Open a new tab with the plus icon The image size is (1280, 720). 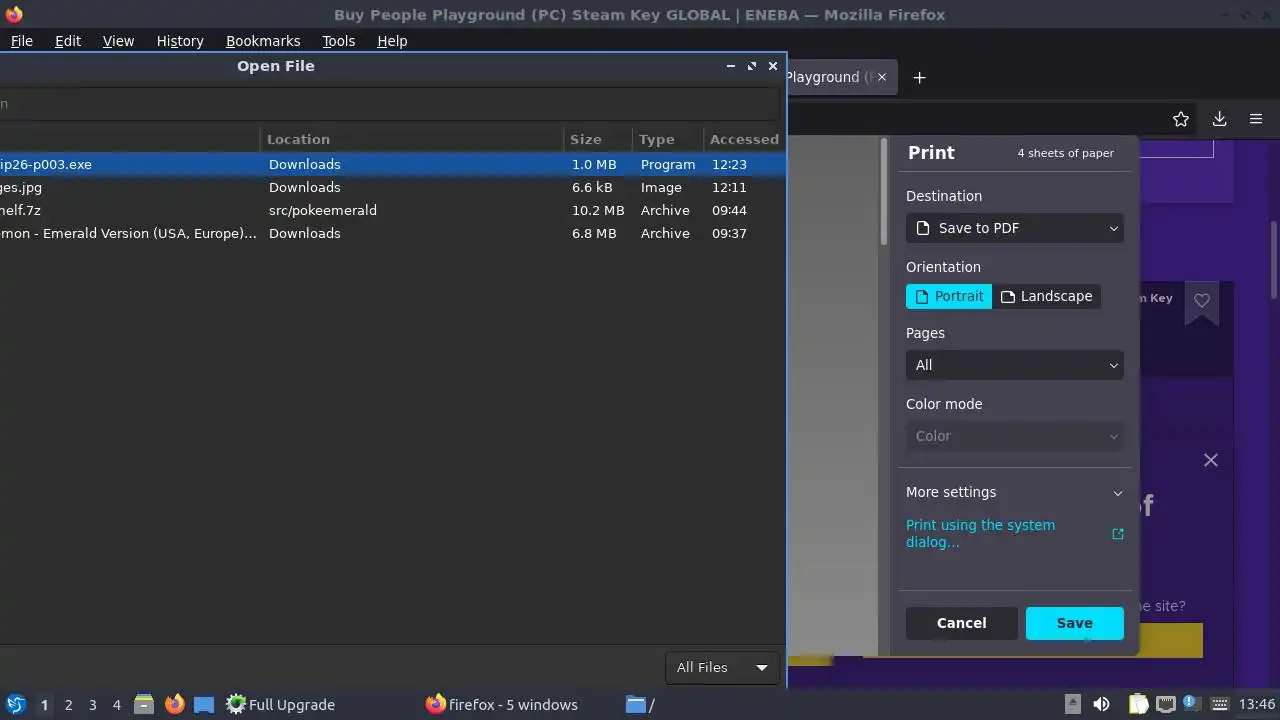click(919, 77)
